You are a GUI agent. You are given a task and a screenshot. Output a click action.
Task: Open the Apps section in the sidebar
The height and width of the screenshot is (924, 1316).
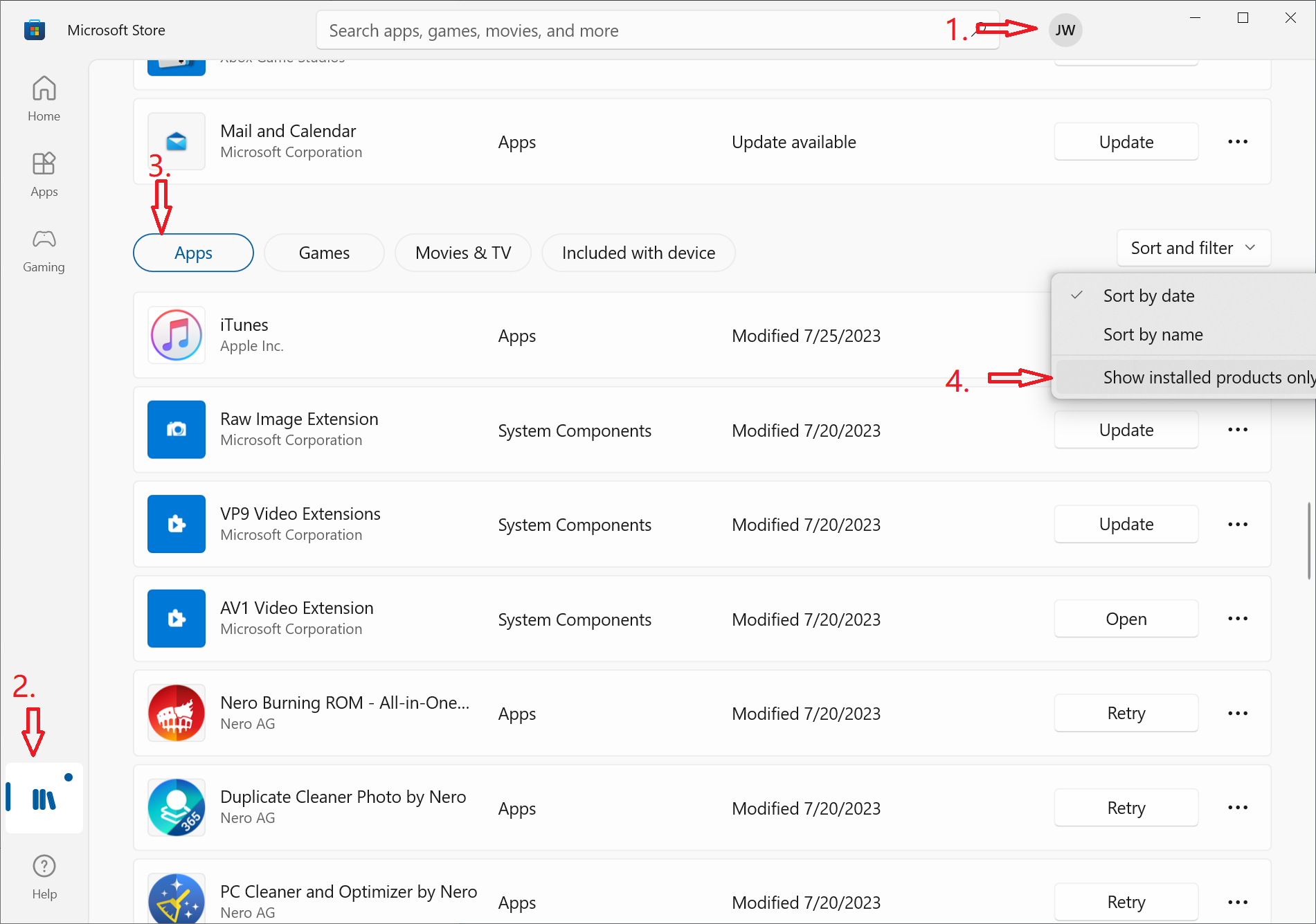(x=44, y=174)
